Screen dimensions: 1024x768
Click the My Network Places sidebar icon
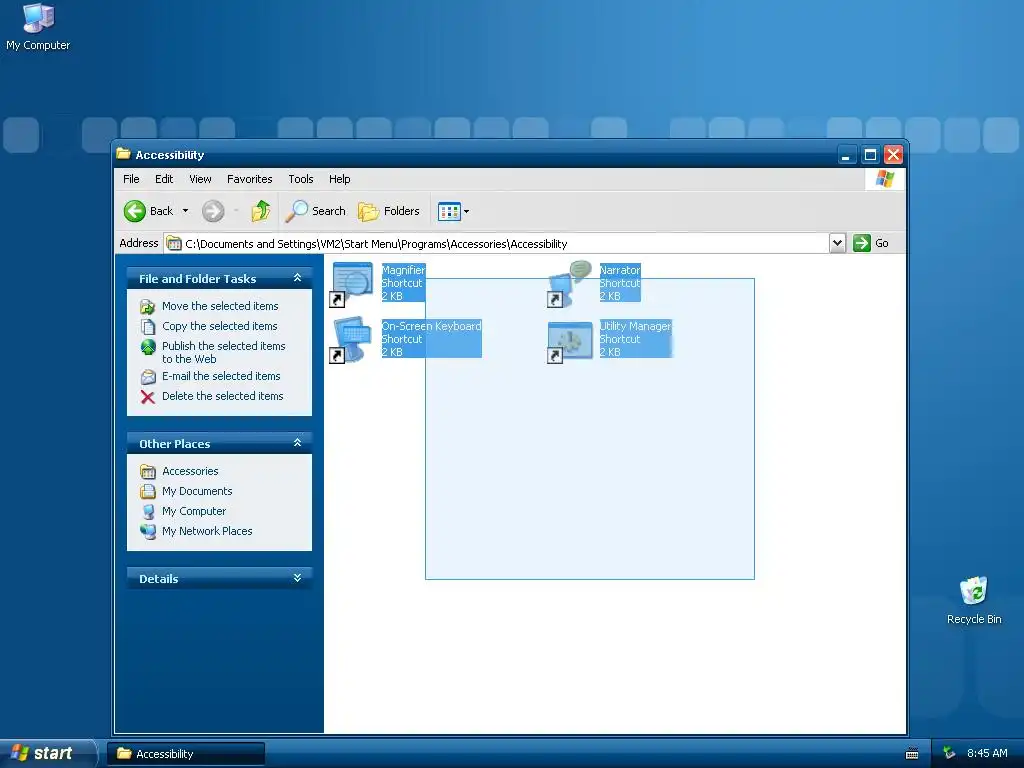pos(148,532)
